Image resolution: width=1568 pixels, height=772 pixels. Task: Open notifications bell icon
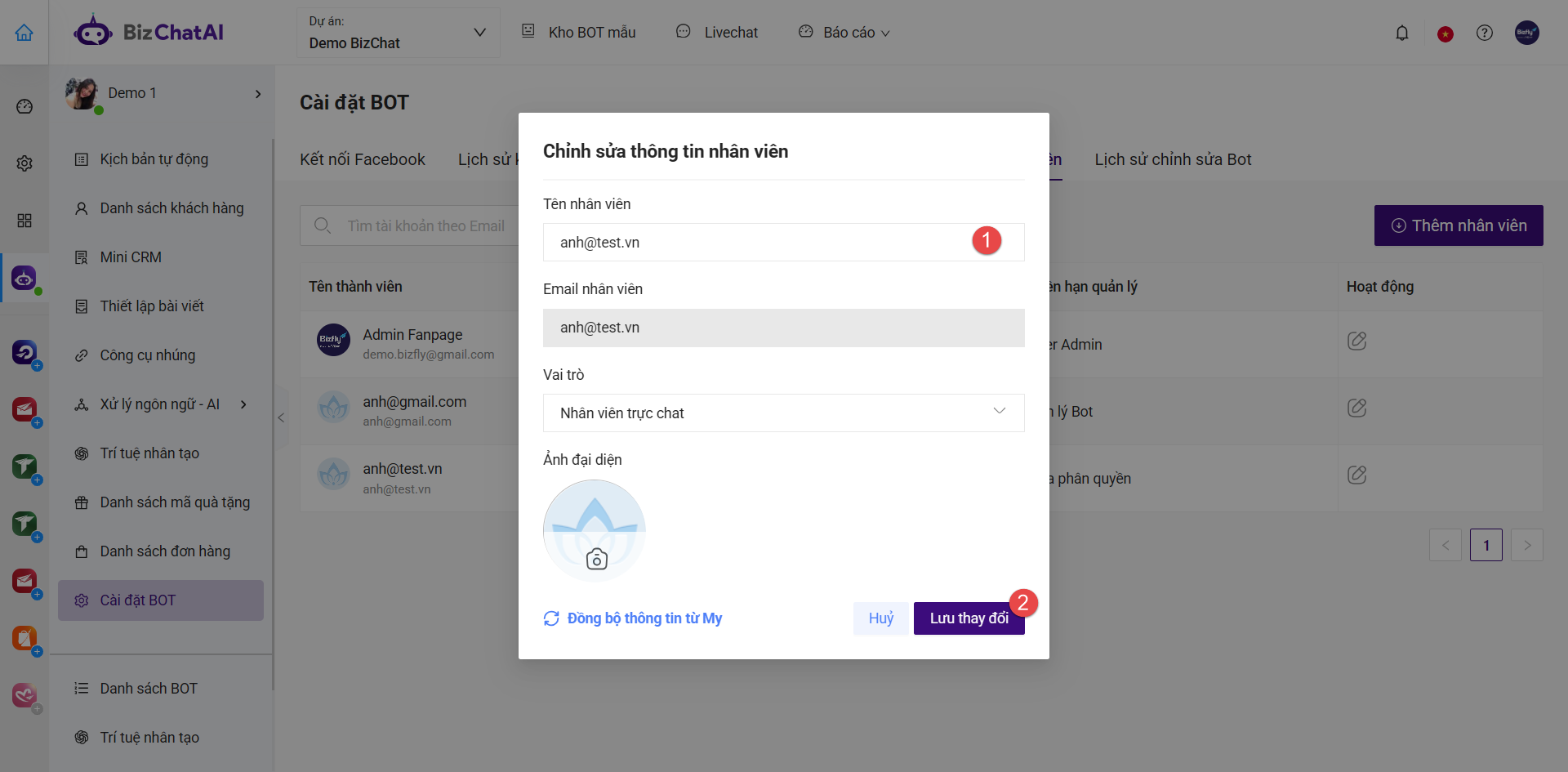1401,33
